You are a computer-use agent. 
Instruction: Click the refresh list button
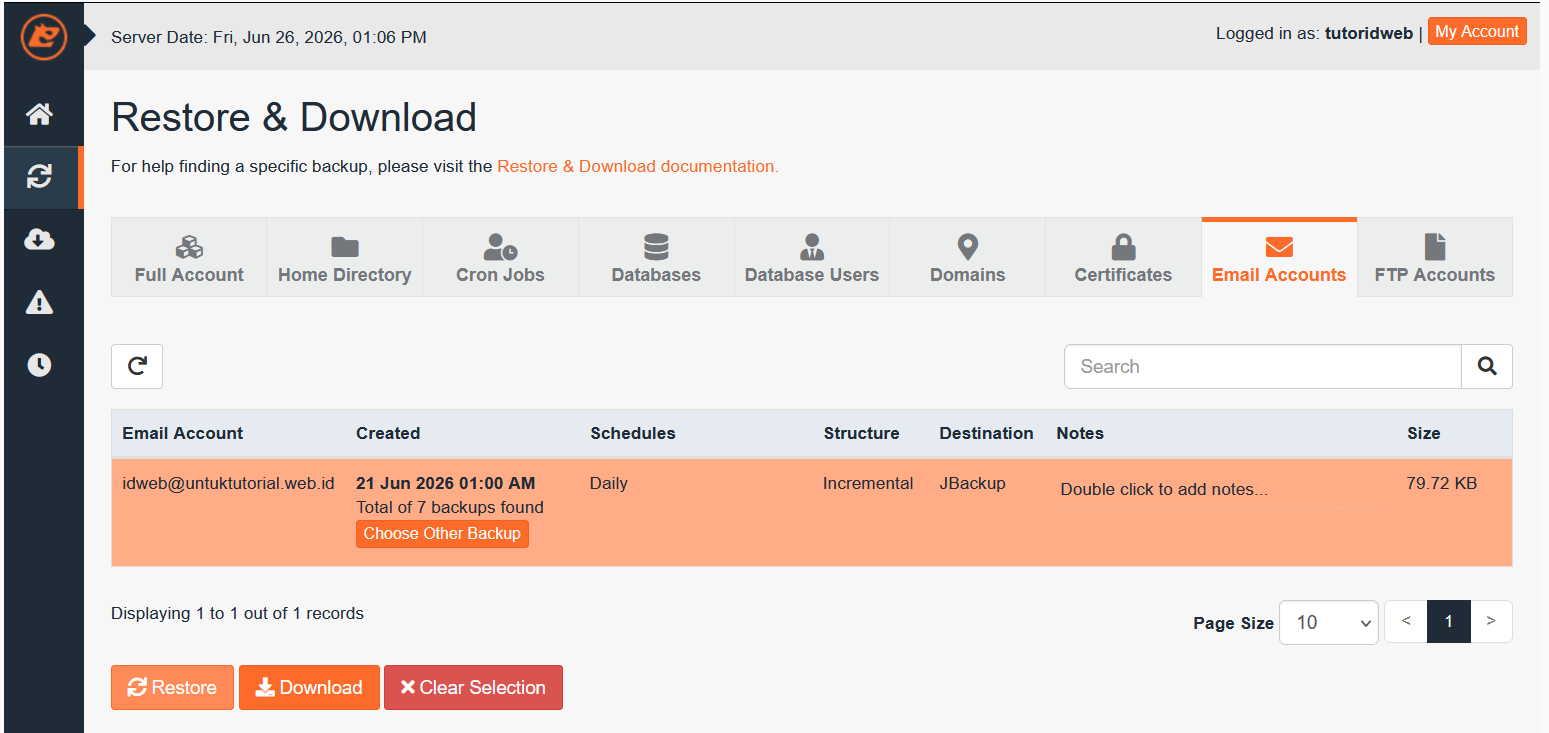coord(137,366)
